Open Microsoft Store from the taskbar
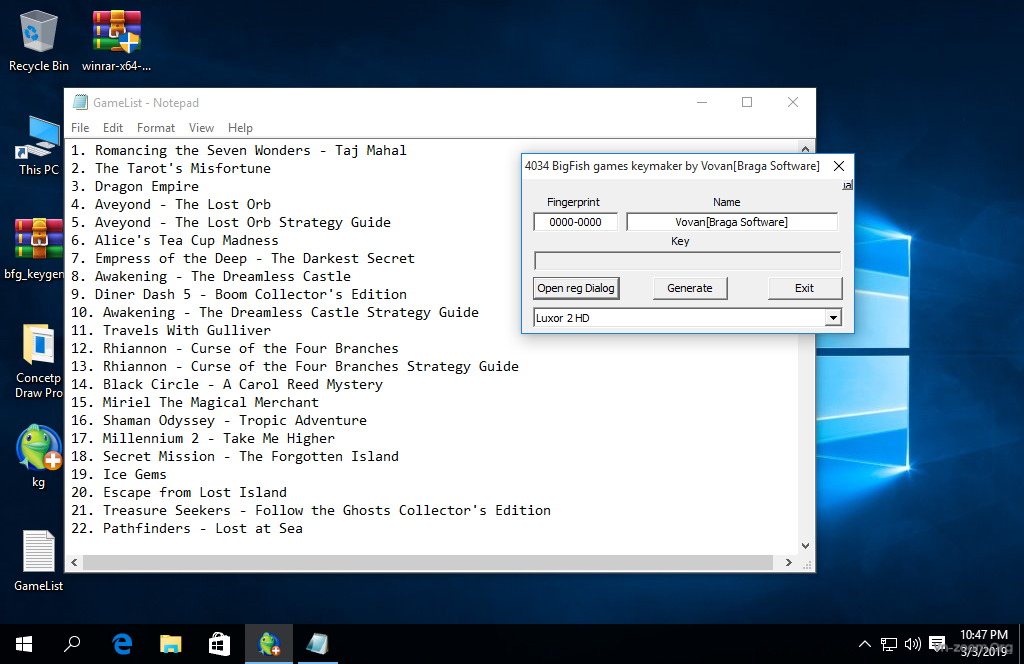The image size is (1024, 664). pos(219,644)
